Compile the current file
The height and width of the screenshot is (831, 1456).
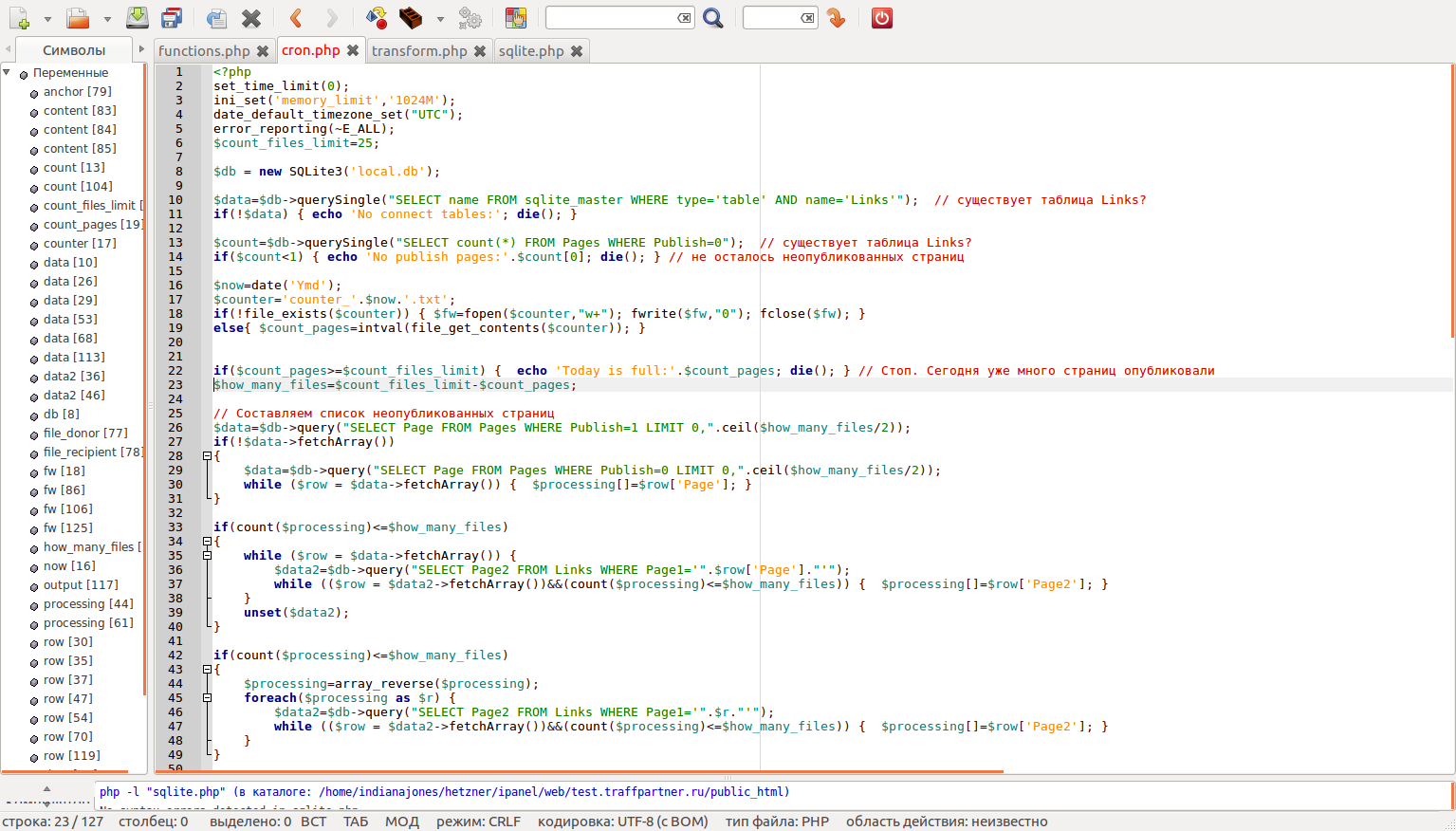377,18
